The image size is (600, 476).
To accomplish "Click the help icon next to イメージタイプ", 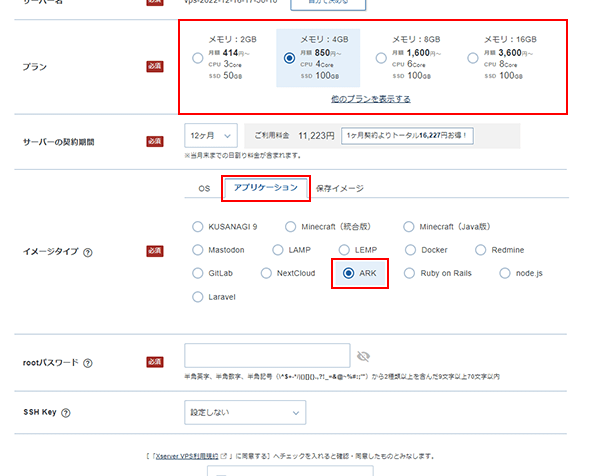I will [88, 253].
